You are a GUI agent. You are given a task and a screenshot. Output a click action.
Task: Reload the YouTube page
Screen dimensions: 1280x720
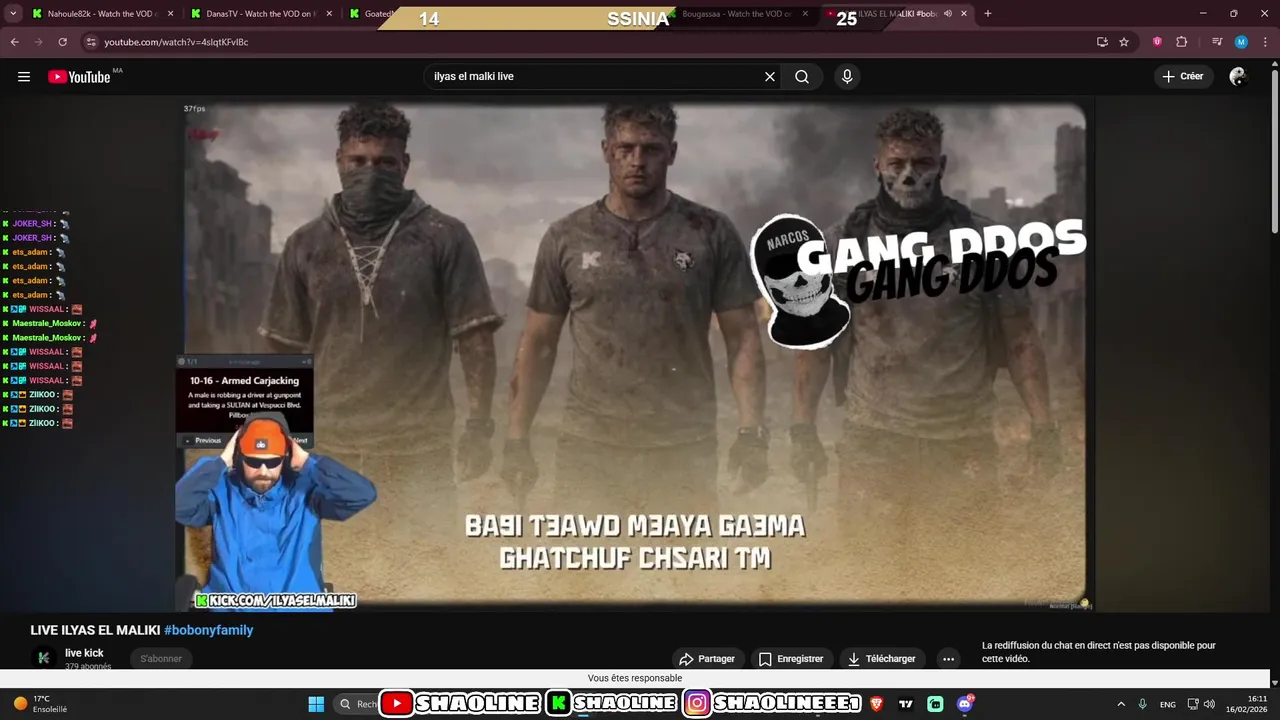63,42
